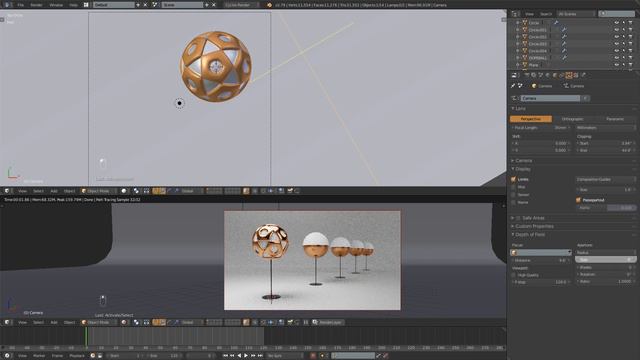Toggle renderability camera icon for Circle.004
Image resolution: width=640 pixels, height=360 pixels.
pos(631,51)
